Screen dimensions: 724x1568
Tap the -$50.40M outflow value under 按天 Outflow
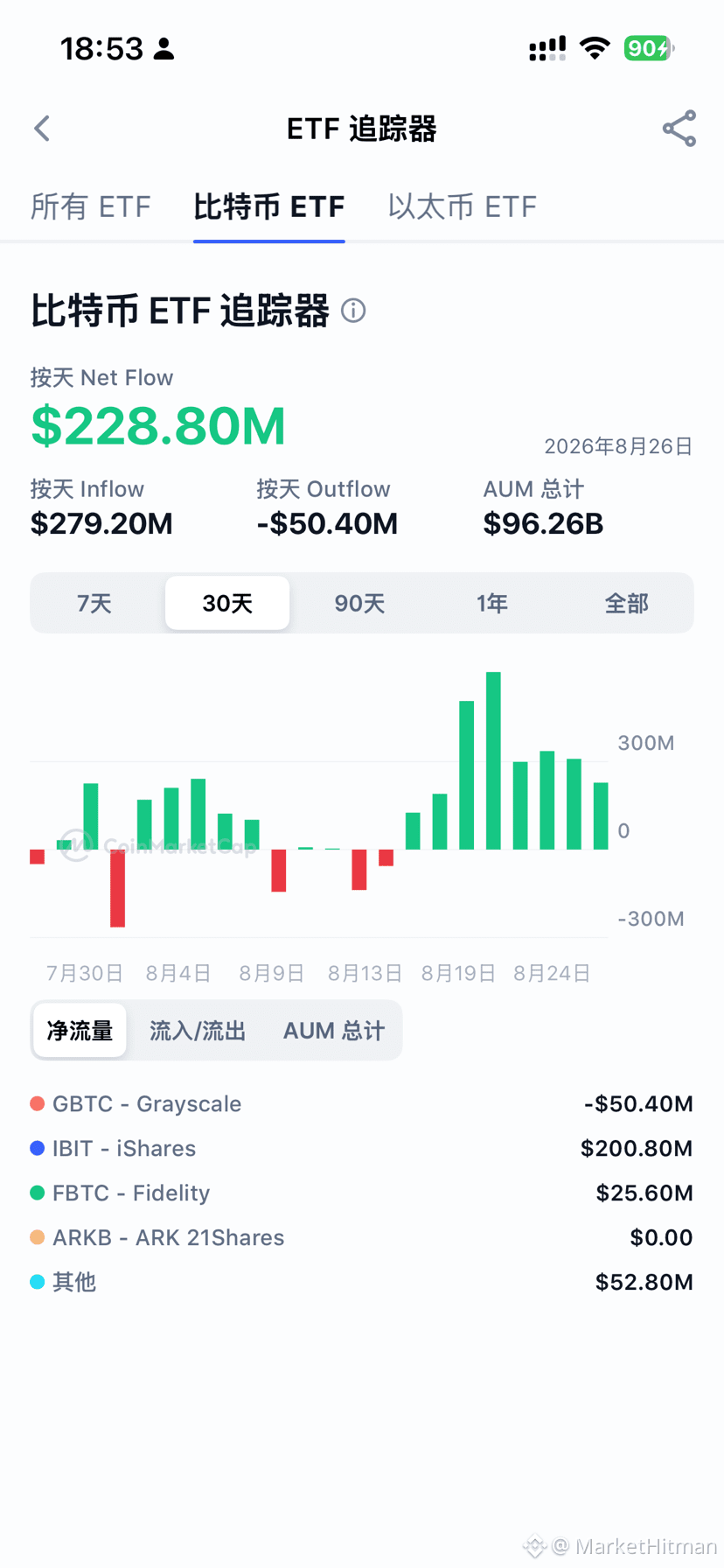(x=327, y=523)
